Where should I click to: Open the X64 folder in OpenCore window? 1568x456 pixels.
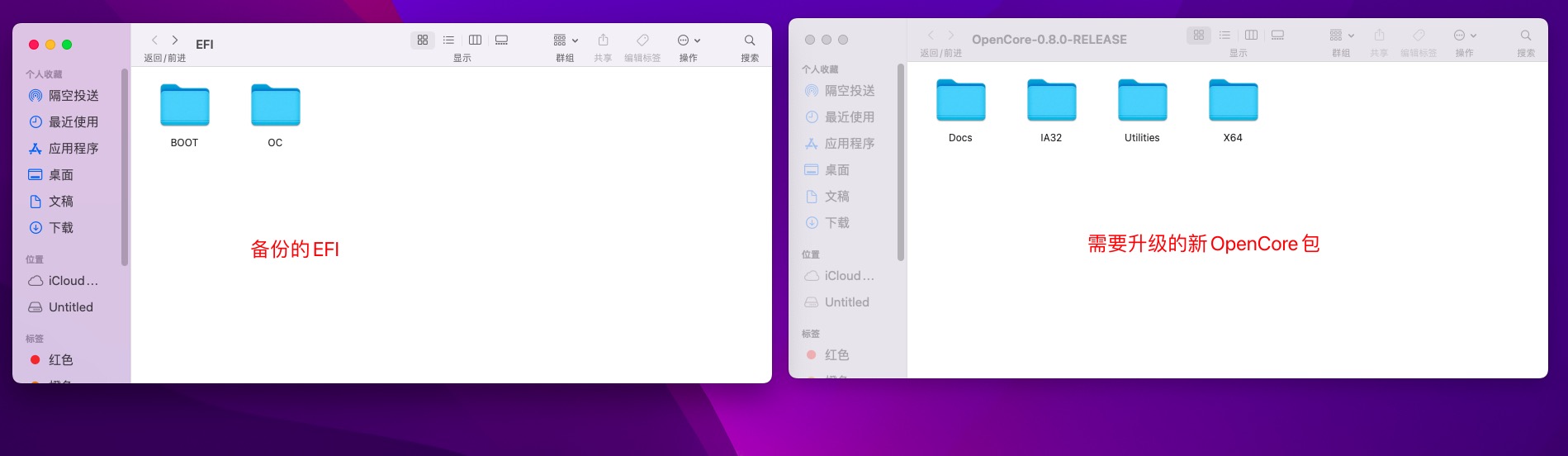click(1233, 101)
